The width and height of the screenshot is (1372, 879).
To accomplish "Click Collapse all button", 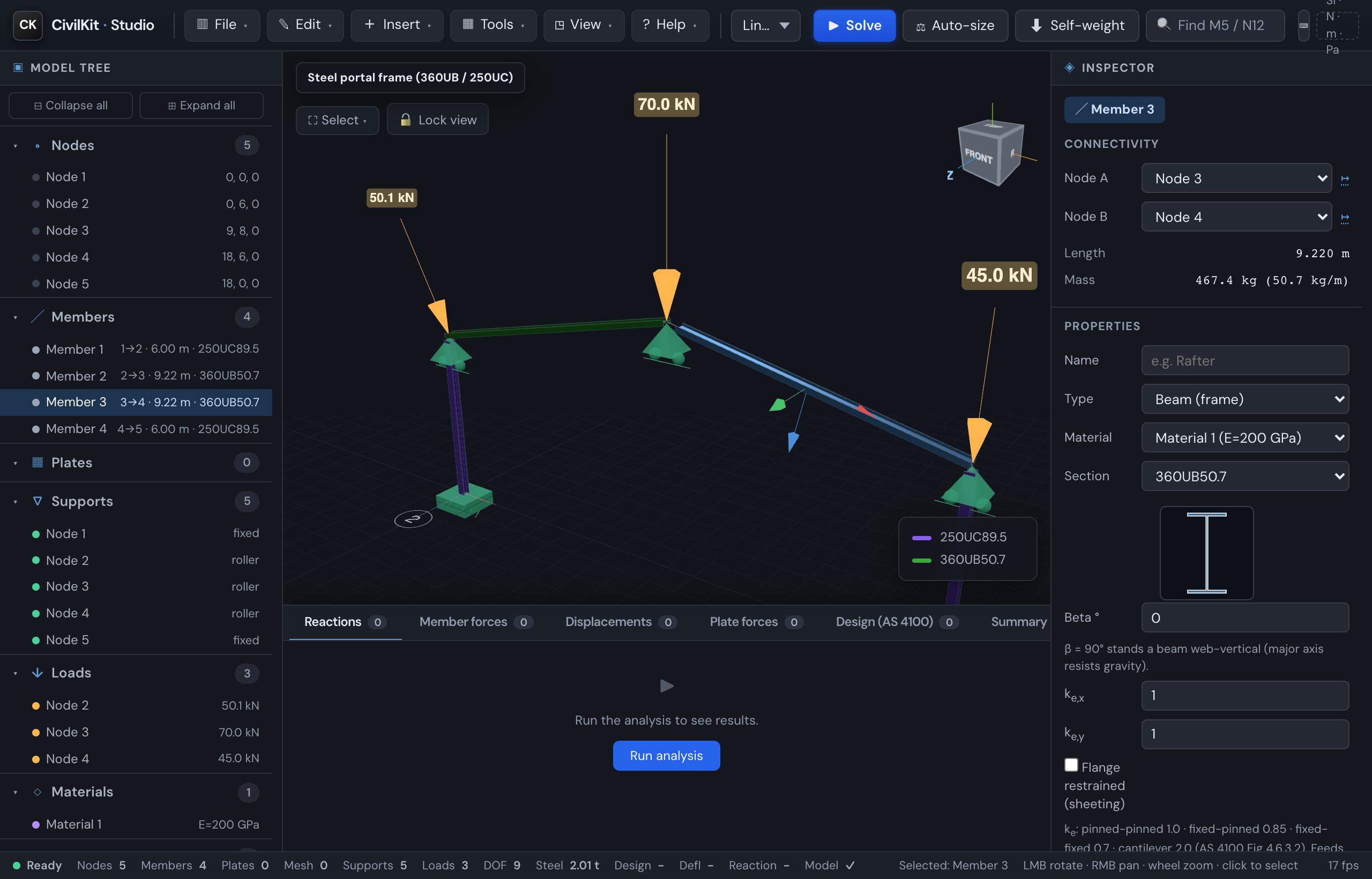I will 71,106.
